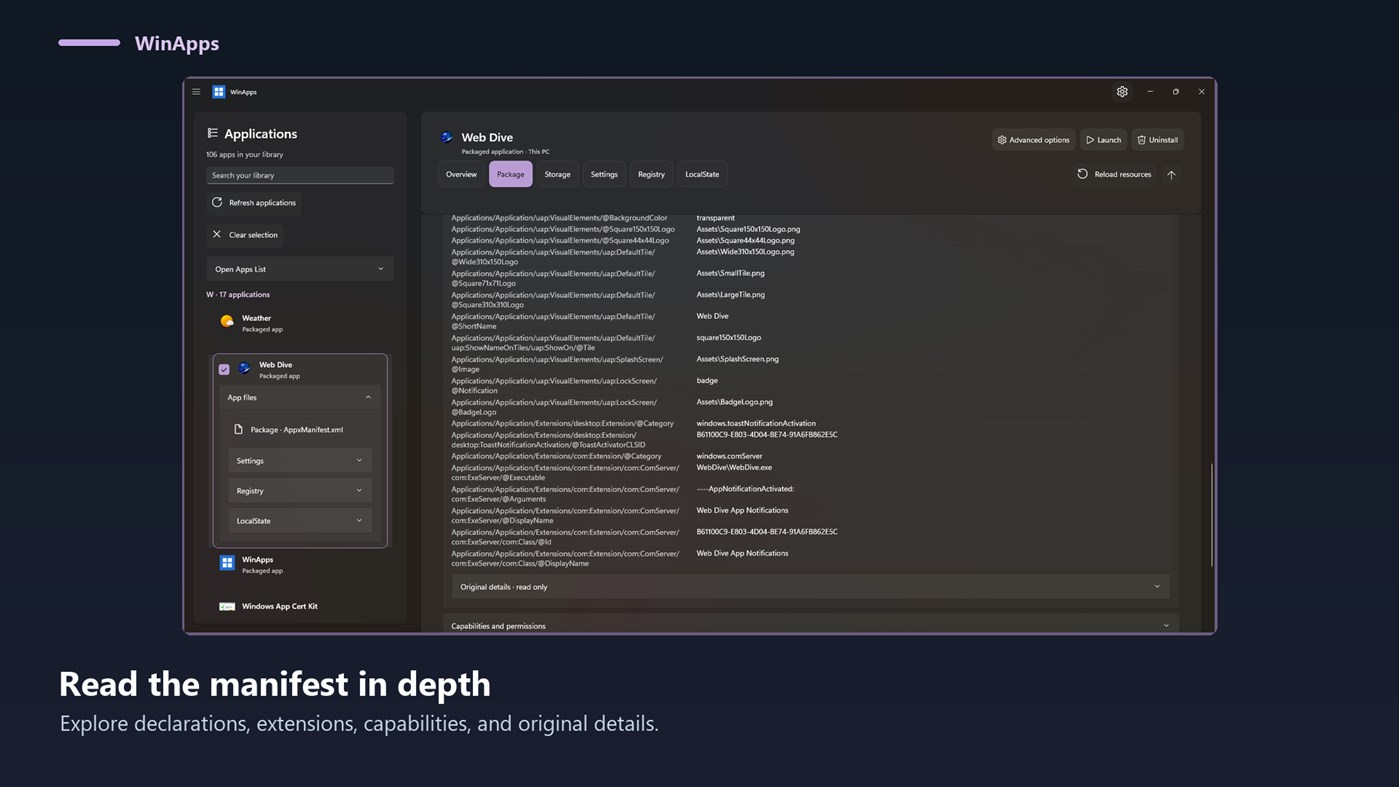Viewport: 1399px width, 787px height.
Task: Open settings gear in title bar
Action: tap(1122, 92)
